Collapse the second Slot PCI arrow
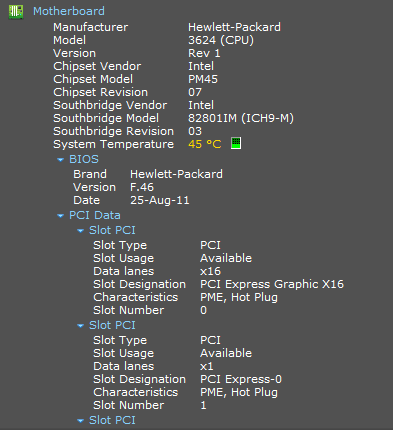Viewport: 393px width, 430px height. point(80,326)
